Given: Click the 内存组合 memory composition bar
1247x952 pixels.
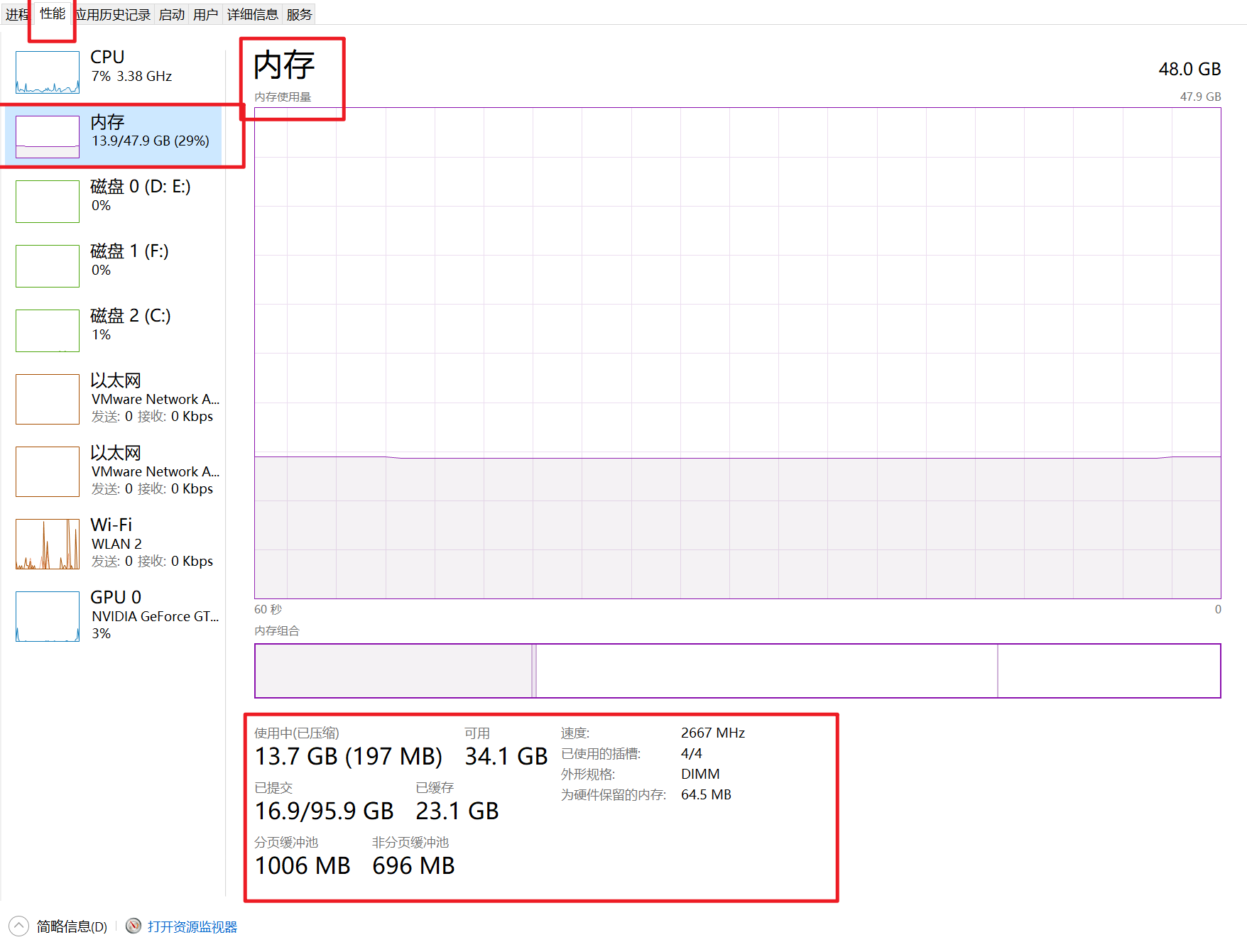Looking at the screenshot, I should click(737, 671).
